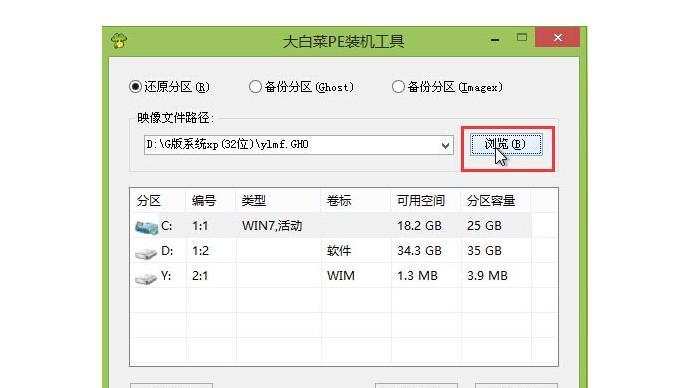Screen dimensions: 700x388
Task: Click the 18.2 GB free space cell
Action: coord(419,226)
